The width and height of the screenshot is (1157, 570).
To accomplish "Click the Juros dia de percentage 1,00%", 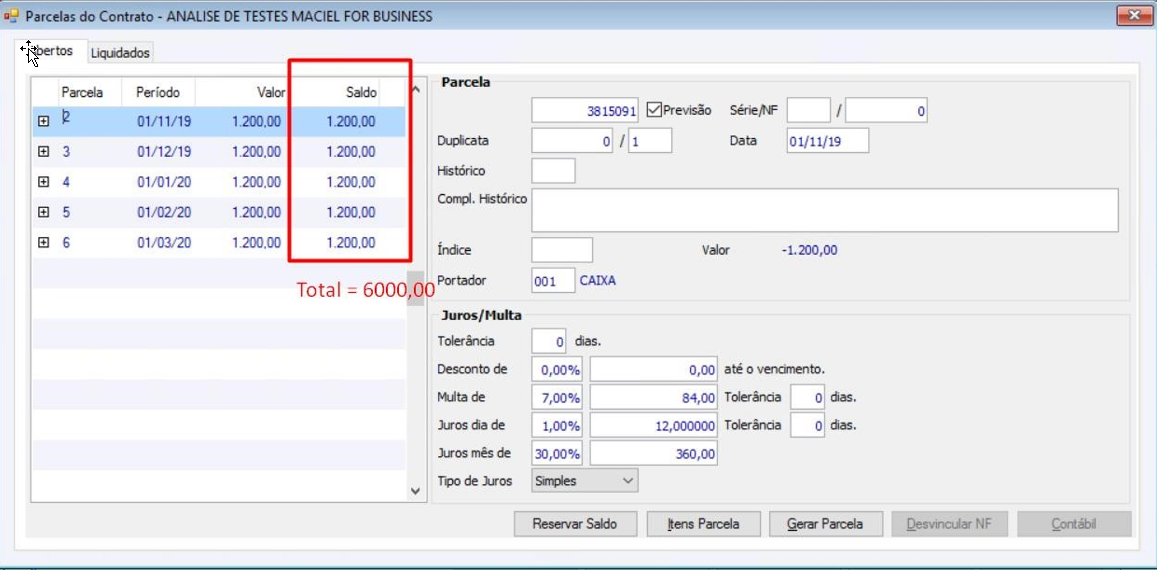I will (x=557, y=425).
